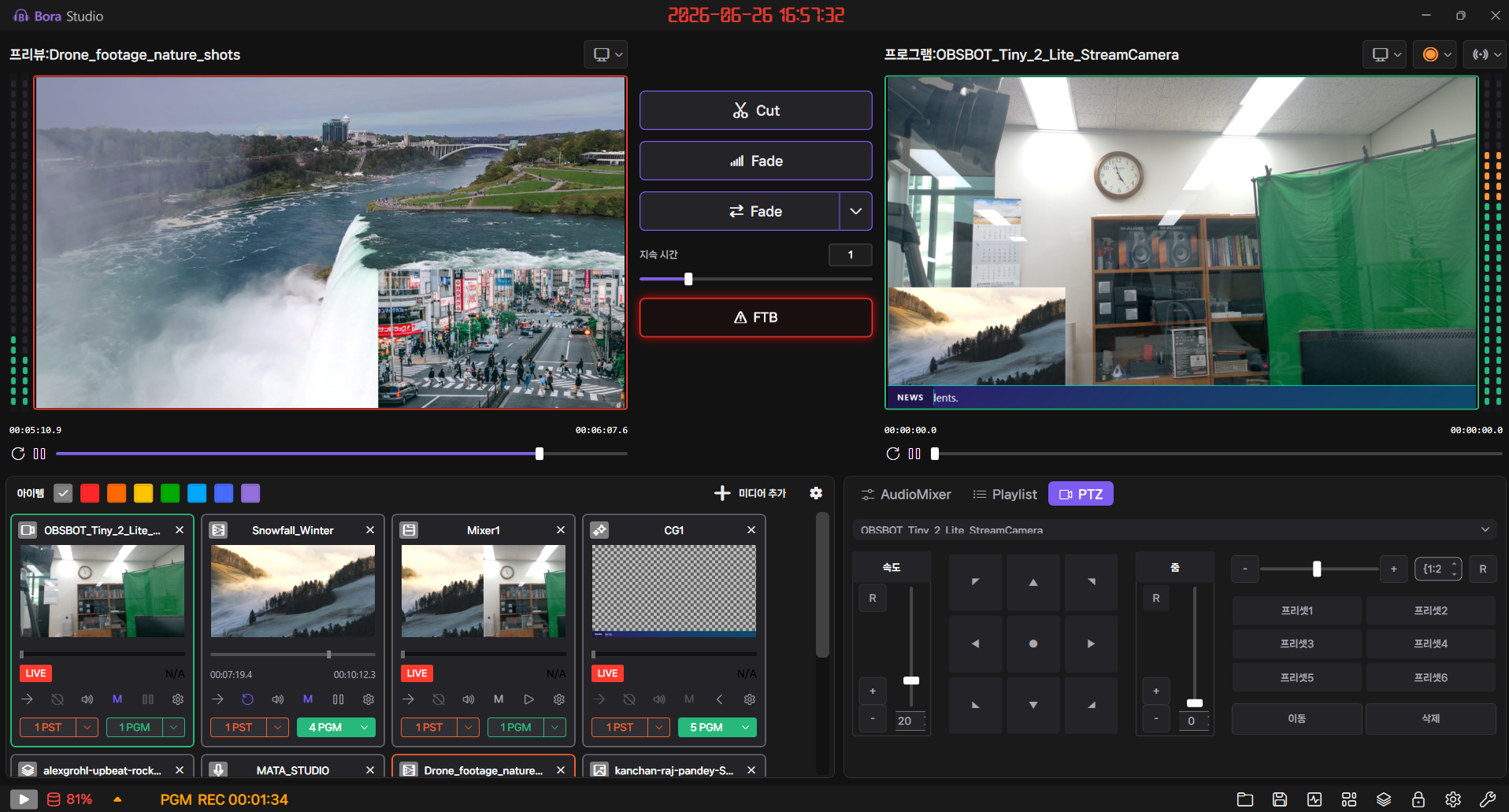Toggle the item check filter box

coord(63,493)
